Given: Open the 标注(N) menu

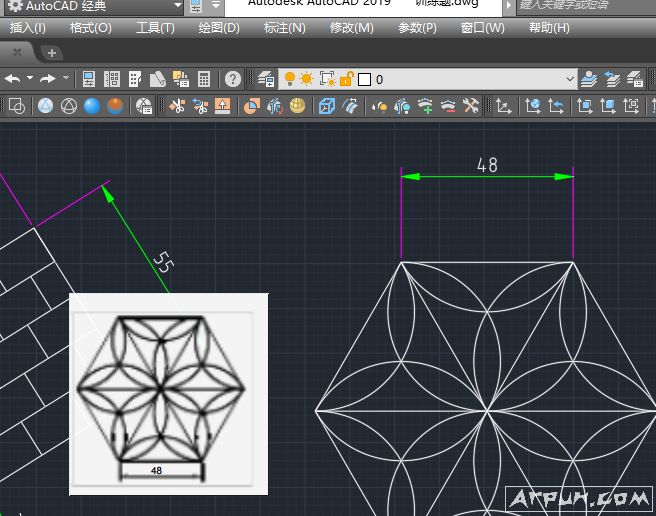Looking at the screenshot, I should pyautogui.click(x=284, y=28).
